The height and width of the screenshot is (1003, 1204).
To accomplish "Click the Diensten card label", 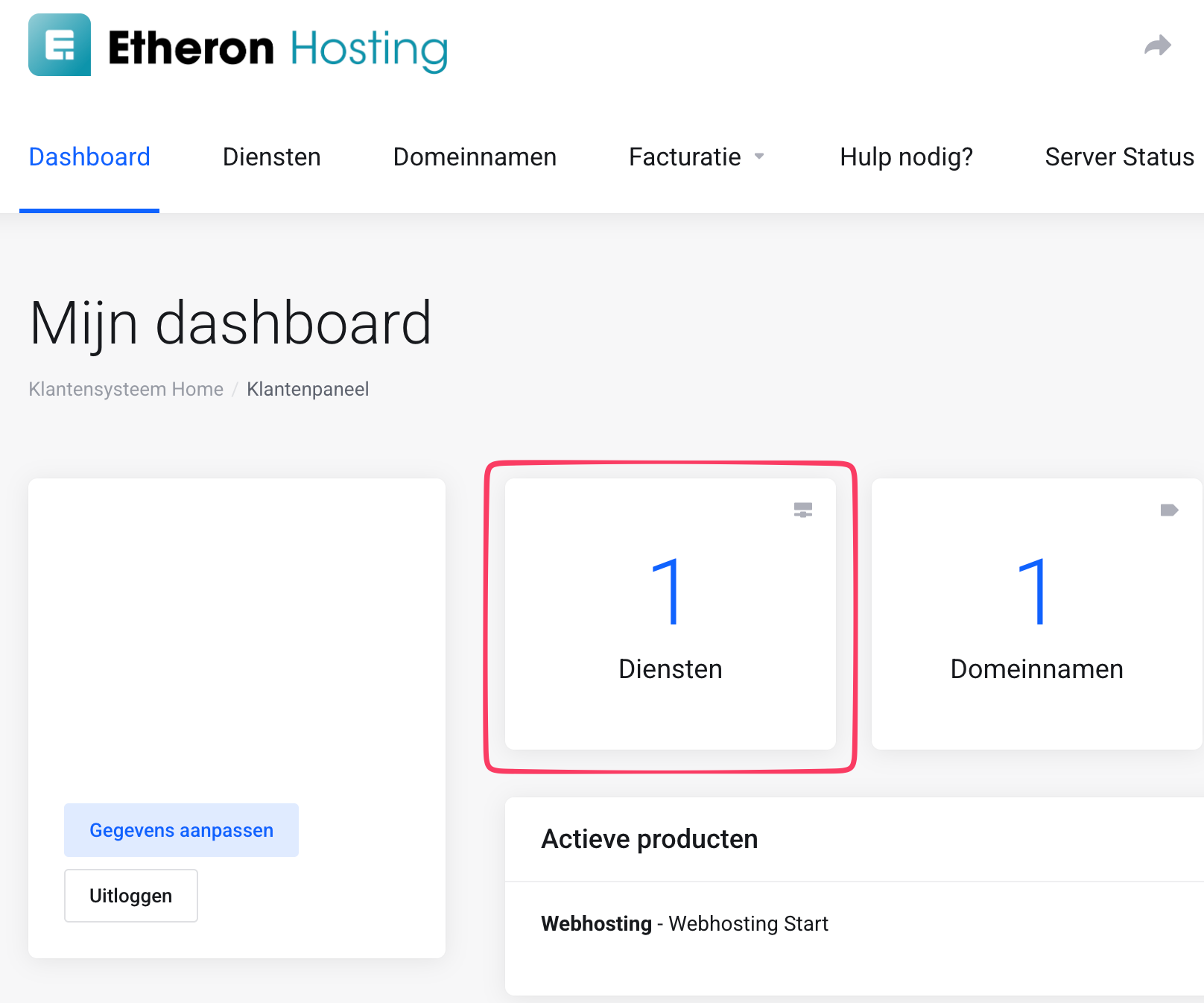I will 670,669.
